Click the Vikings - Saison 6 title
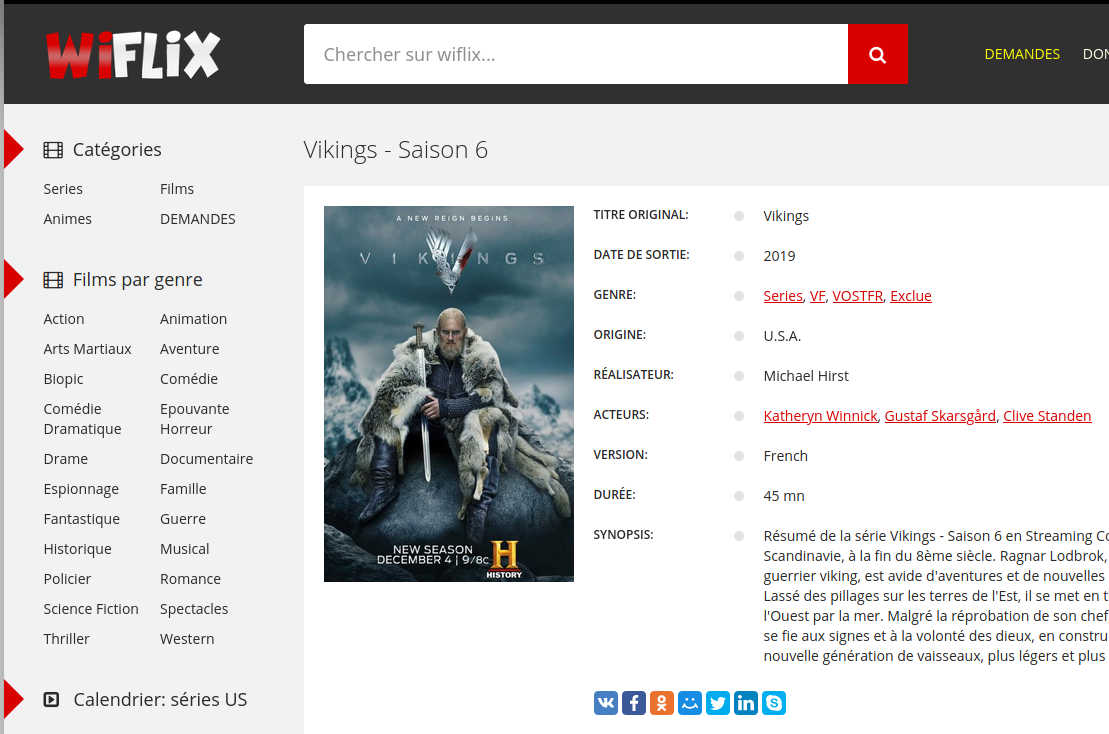 coord(395,150)
